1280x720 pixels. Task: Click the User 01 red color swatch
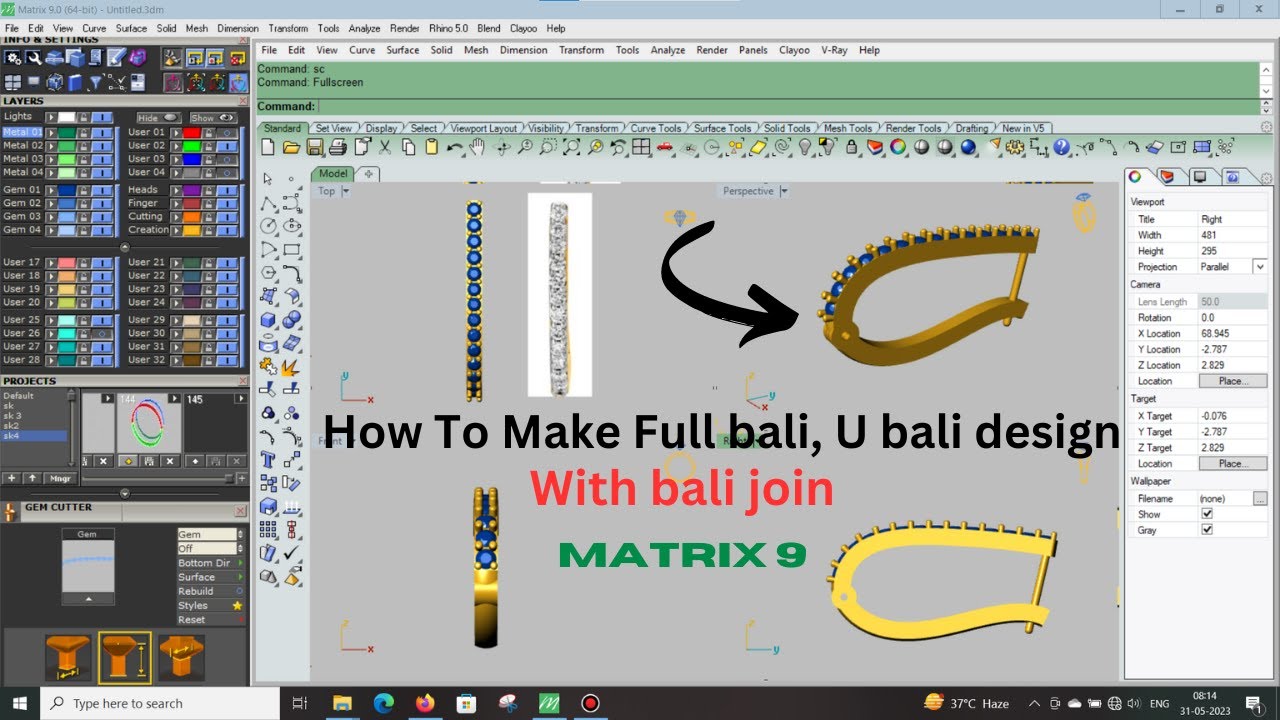(x=191, y=132)
